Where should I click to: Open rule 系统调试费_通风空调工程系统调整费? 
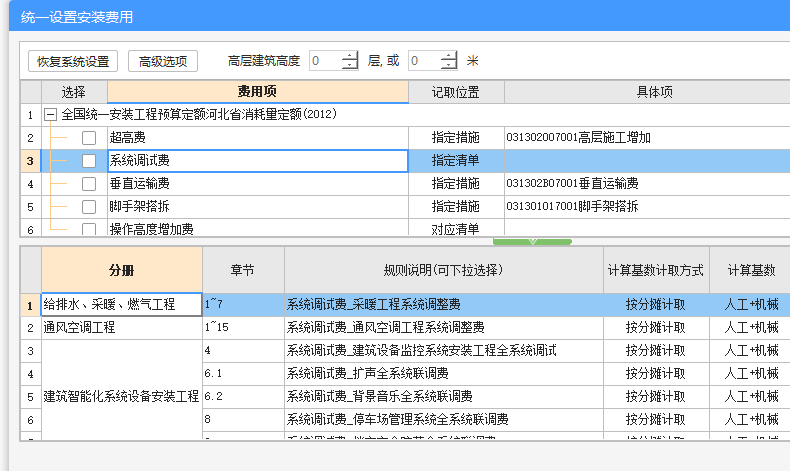coord(444,328)
